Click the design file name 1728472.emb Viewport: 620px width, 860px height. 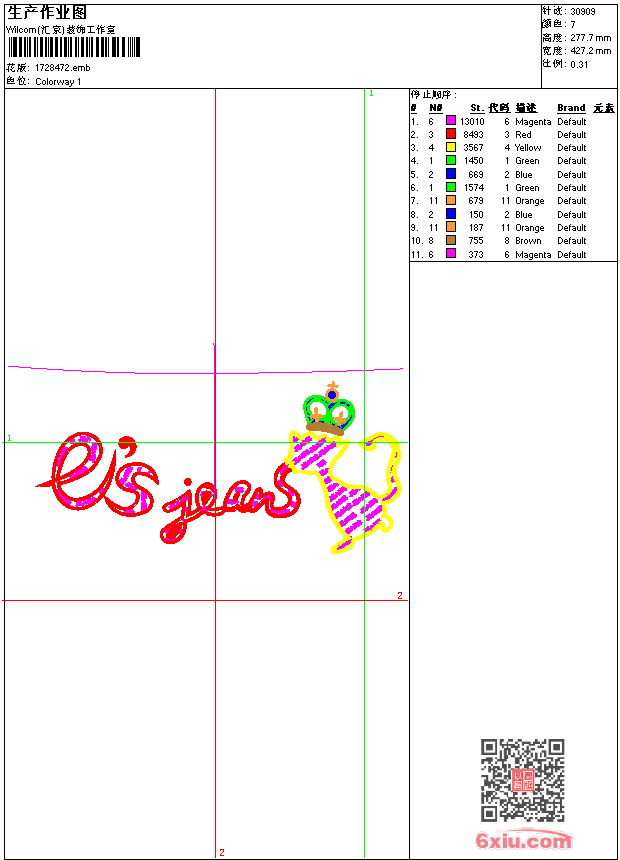tap(63, 67)
